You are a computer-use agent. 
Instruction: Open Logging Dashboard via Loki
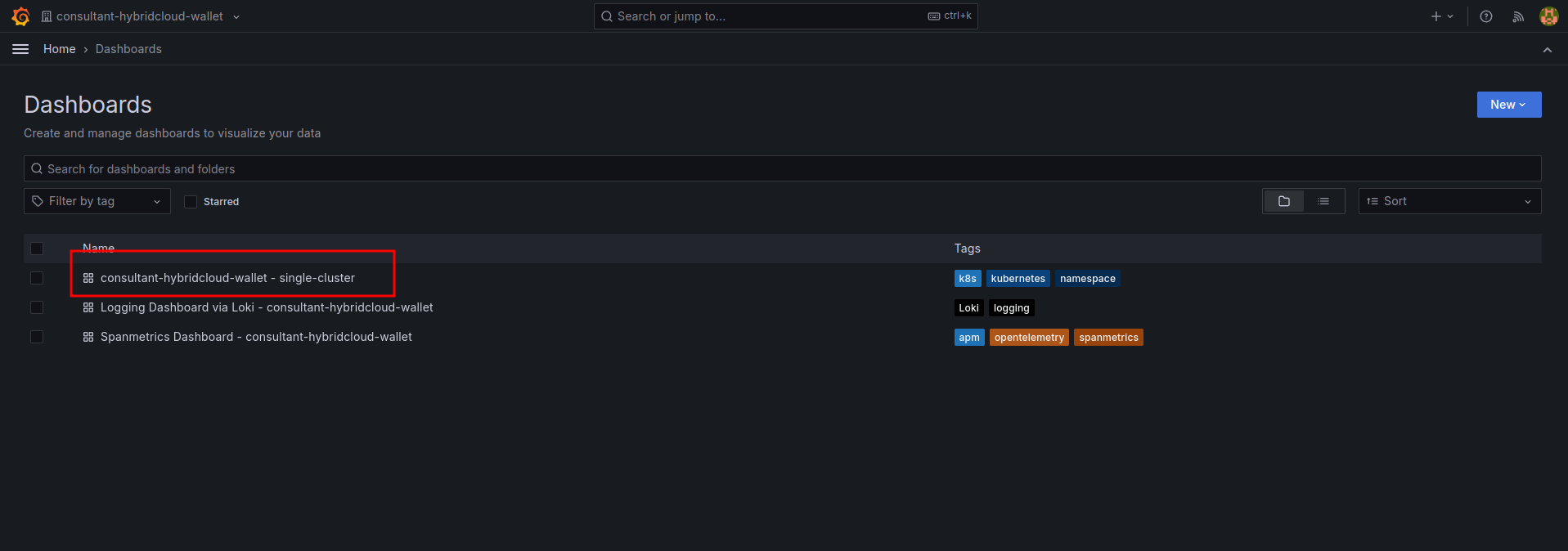click(267, 307)
